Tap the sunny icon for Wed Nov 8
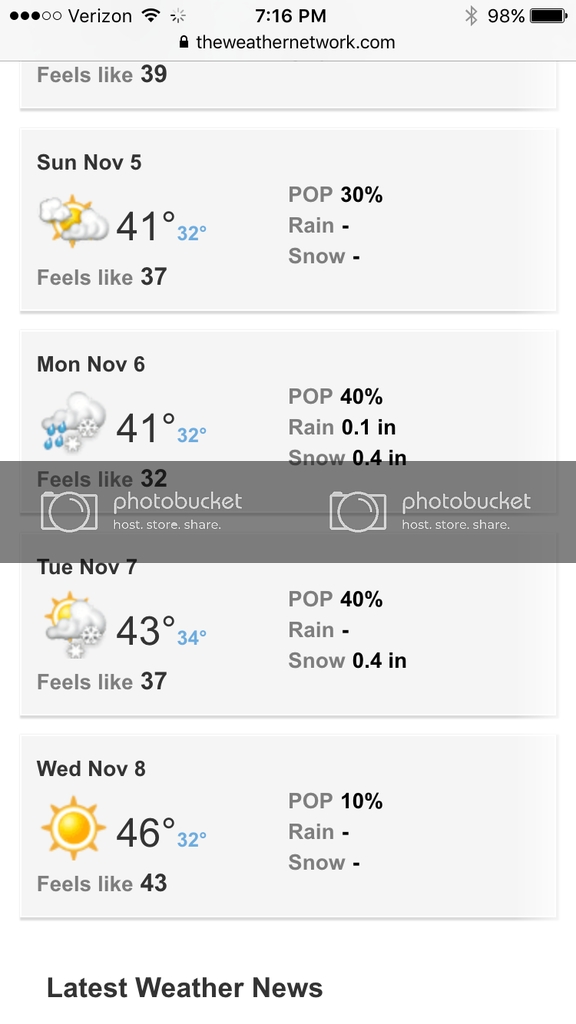Screen dimensions: 576x1024 click(73, 828)
